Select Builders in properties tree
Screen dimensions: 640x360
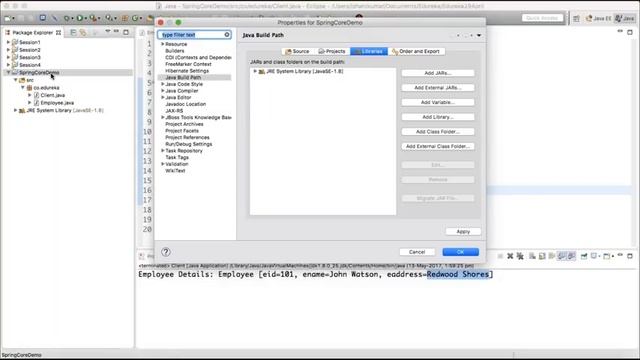point(175,51)
